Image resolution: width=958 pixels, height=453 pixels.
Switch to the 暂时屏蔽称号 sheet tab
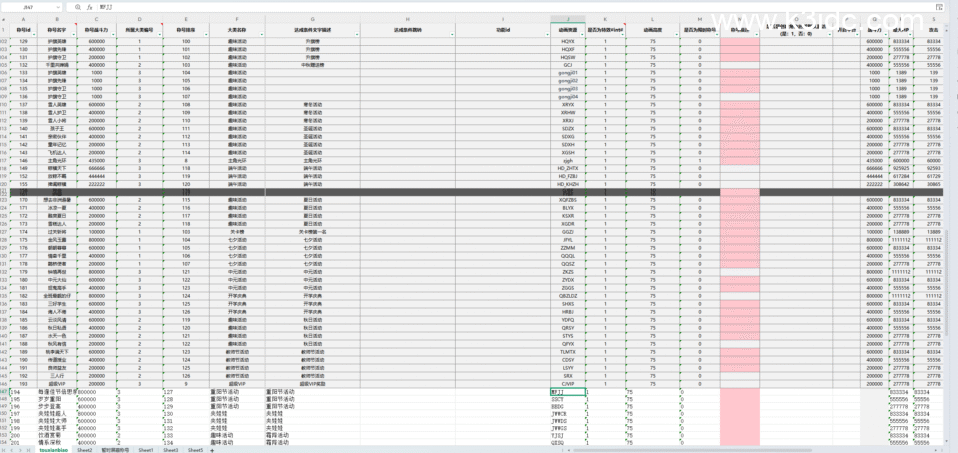116,450
